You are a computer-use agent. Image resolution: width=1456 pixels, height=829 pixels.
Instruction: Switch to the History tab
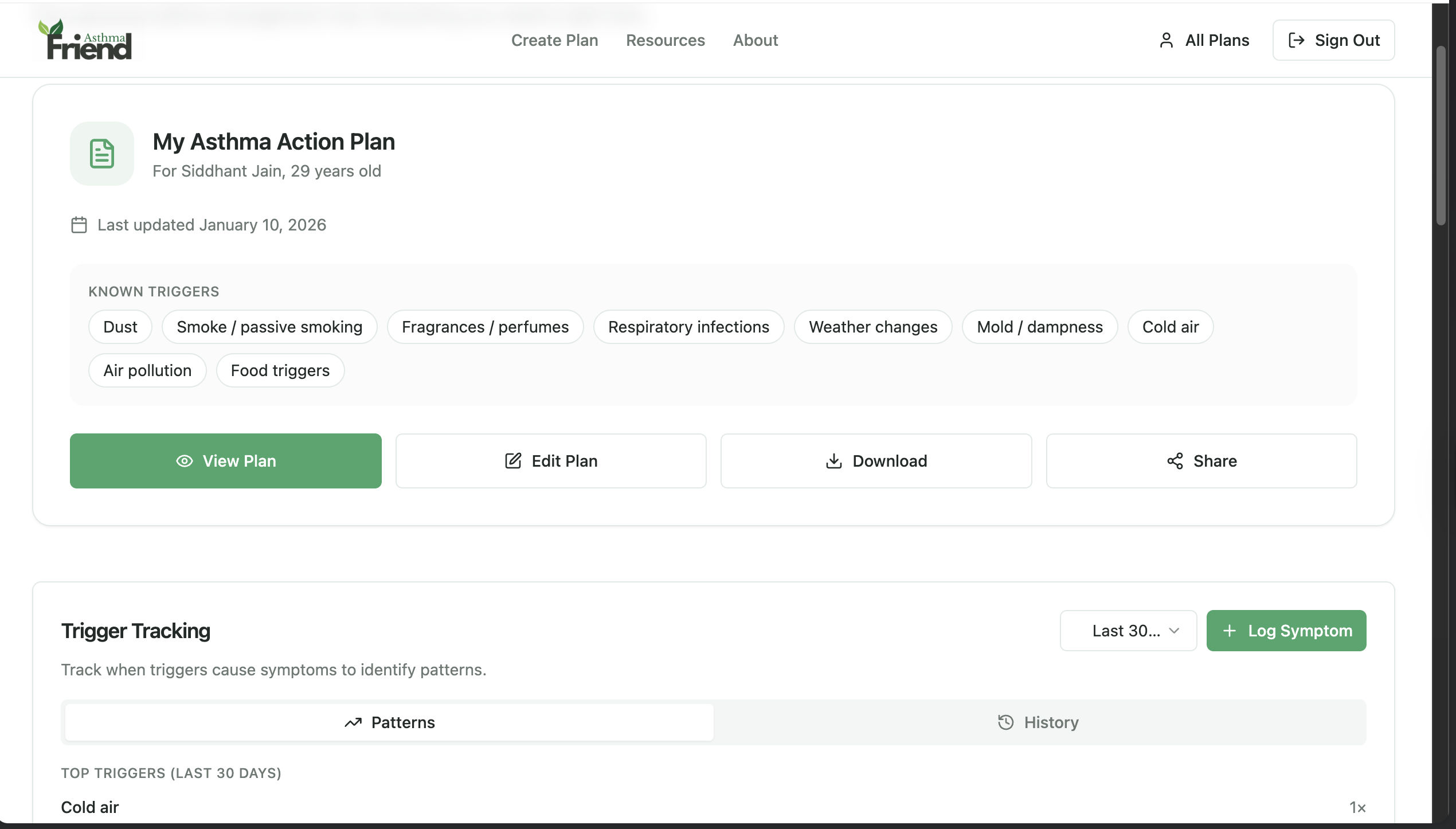pos(1039,722)
